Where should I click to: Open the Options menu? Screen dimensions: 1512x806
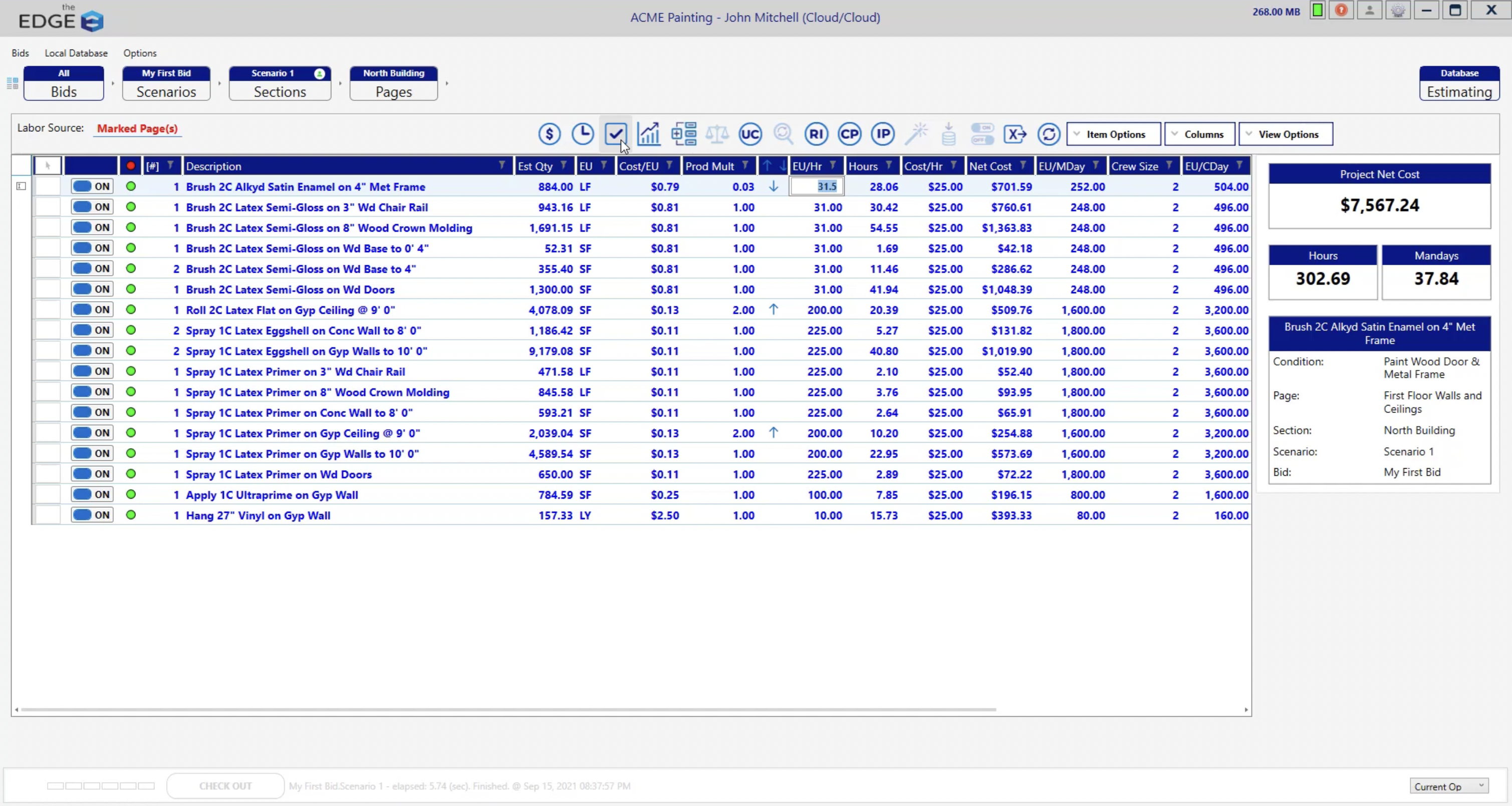(x=140, y=53)
